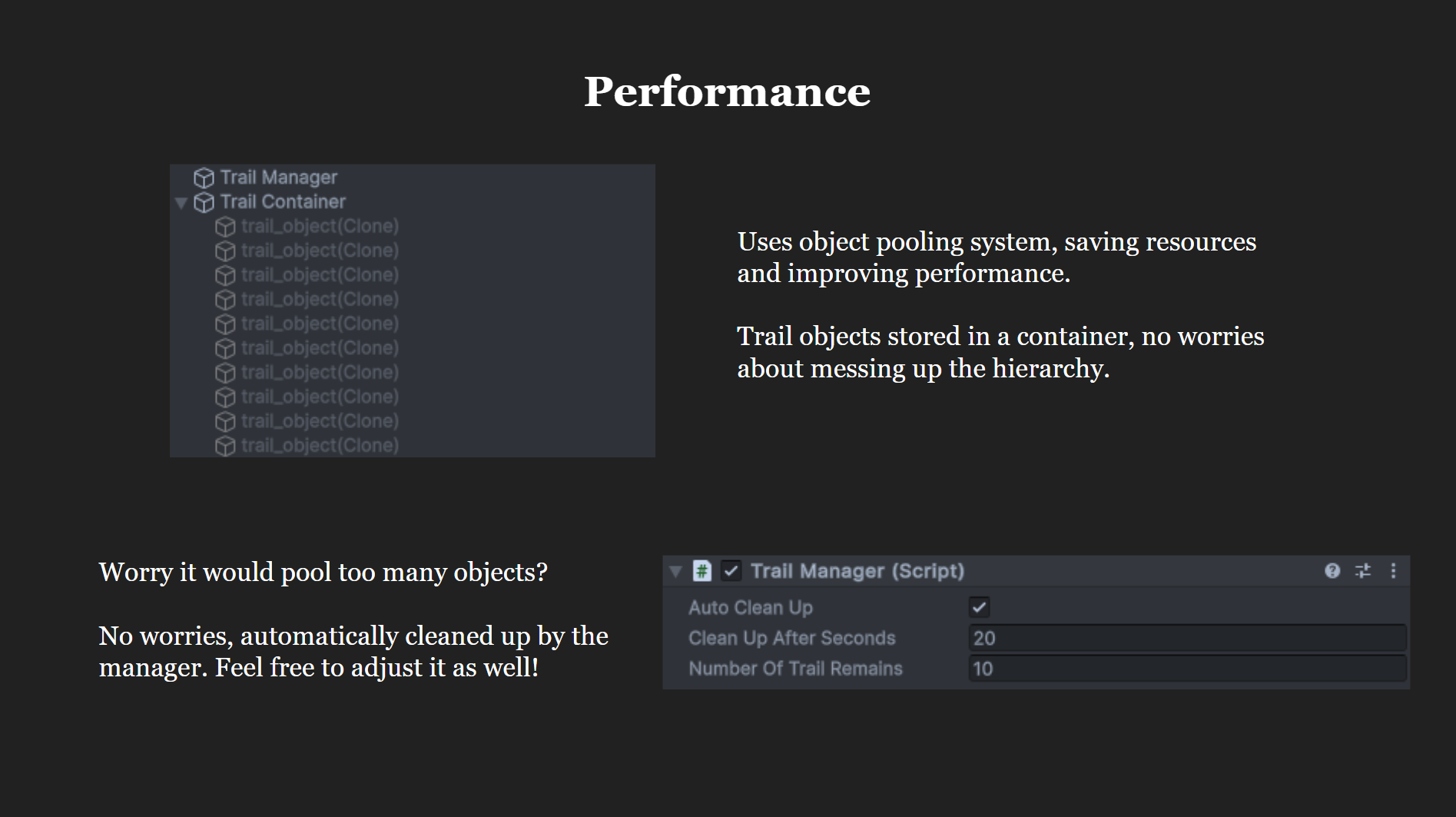This screenshot has width=1456, height=817.
Task: Click the Number Of Trail Remains field
Action: click(1187, 669)
